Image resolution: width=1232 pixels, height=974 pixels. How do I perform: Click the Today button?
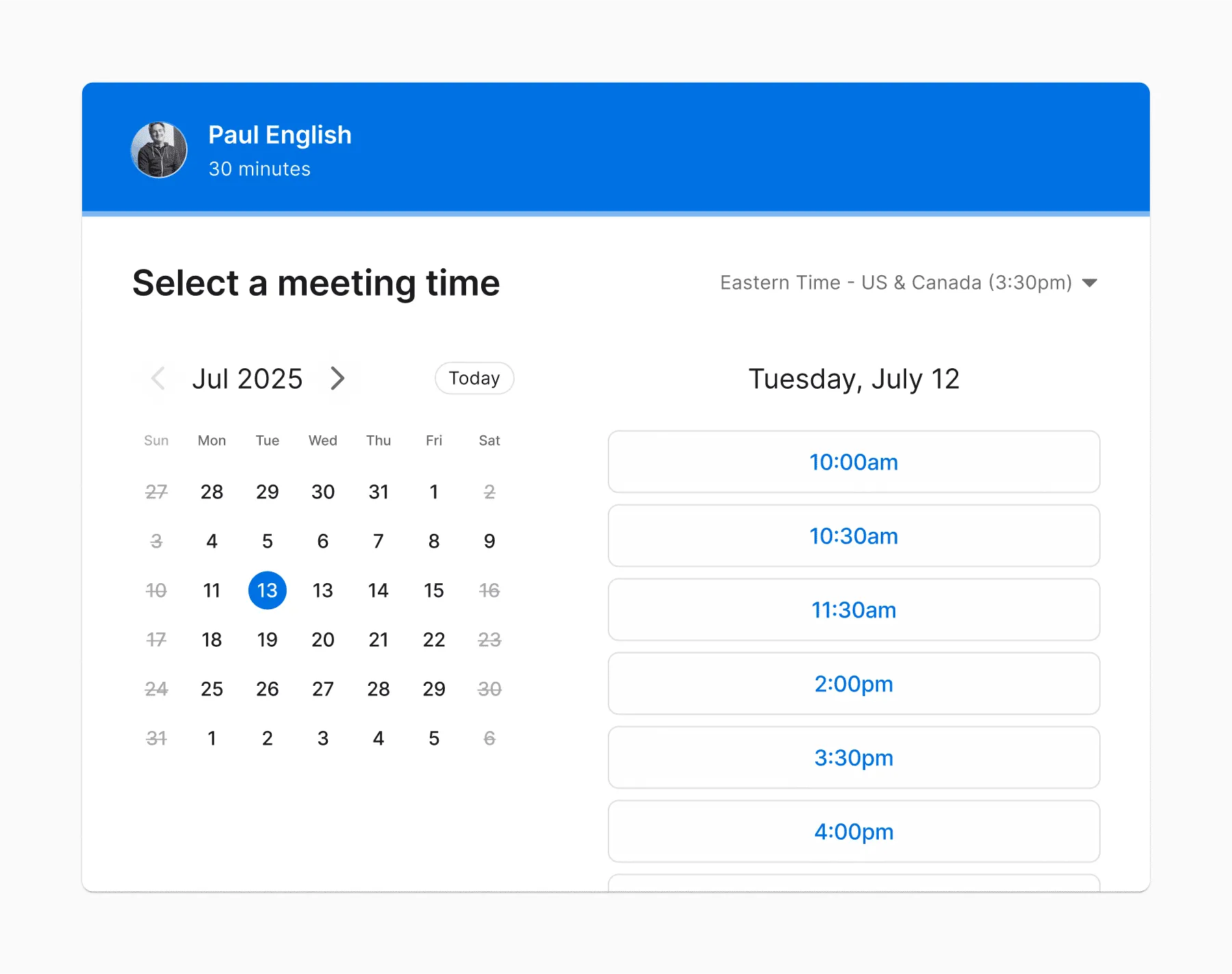474,378
